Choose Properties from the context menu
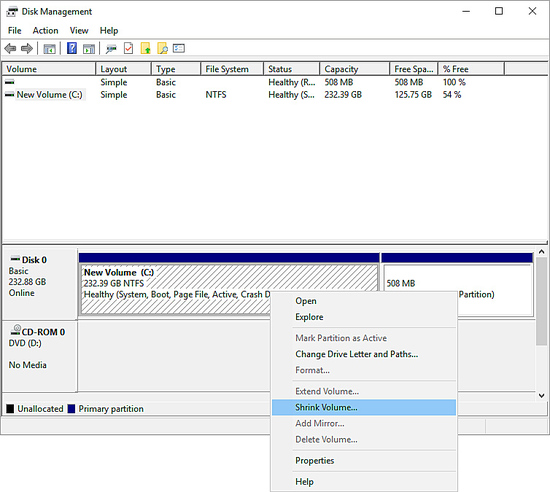This screenshot has height=492, width=550. [x=364, y=461]
